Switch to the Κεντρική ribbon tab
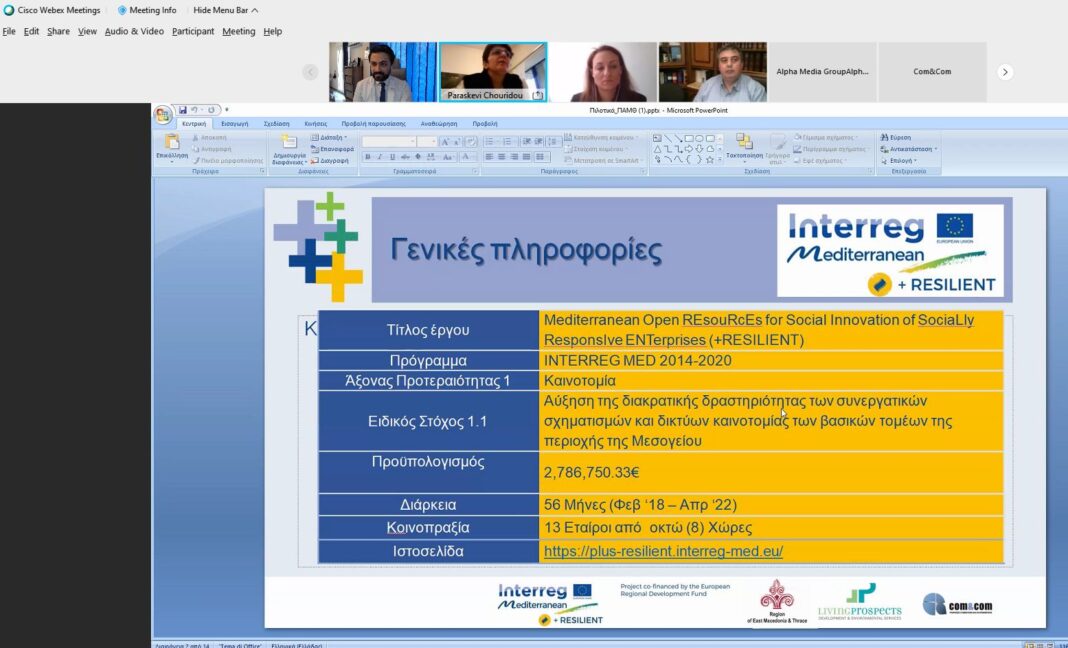 click(x=194, y=124)
